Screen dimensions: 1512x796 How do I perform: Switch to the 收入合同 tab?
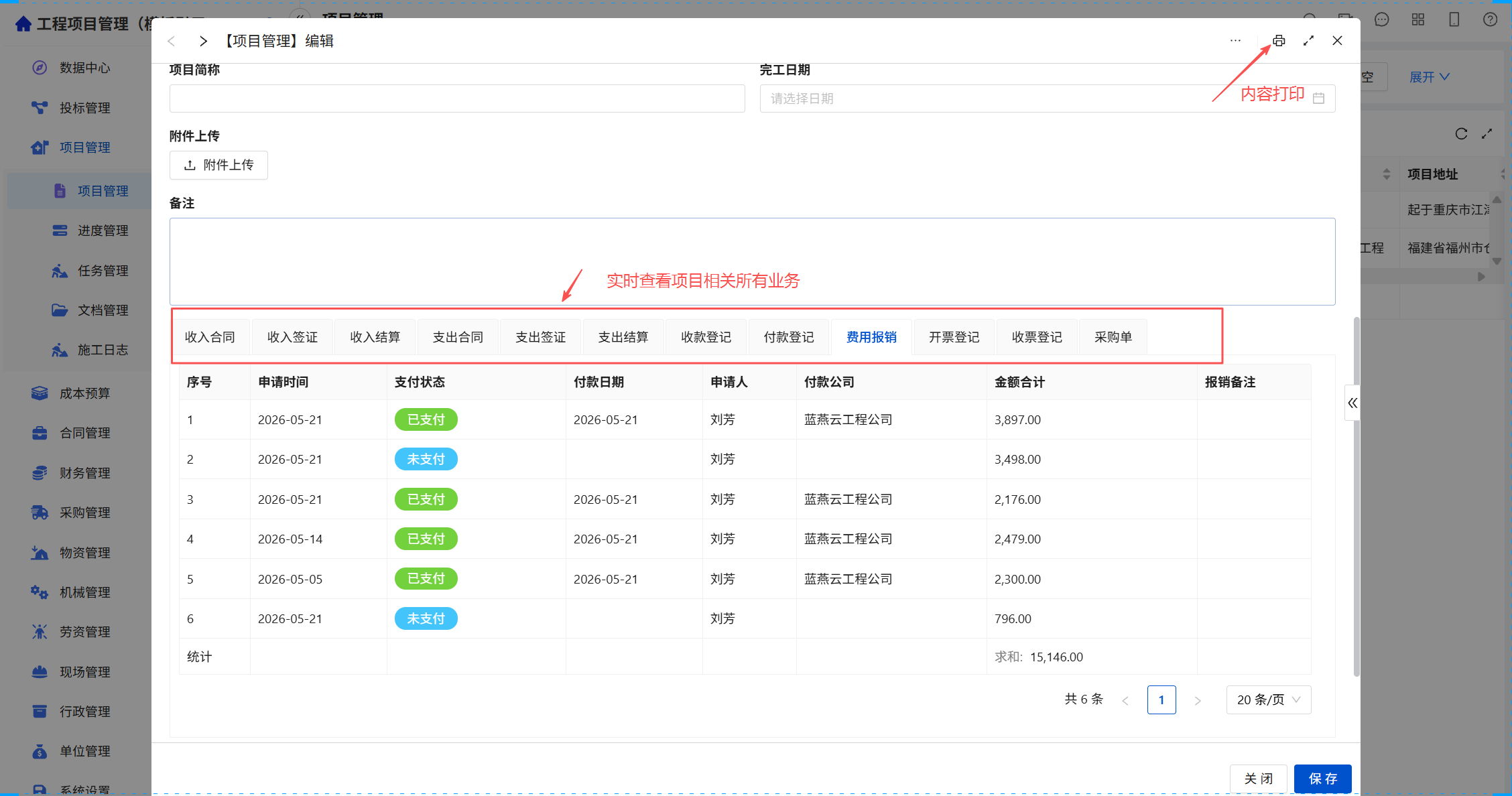pos(210,337)
